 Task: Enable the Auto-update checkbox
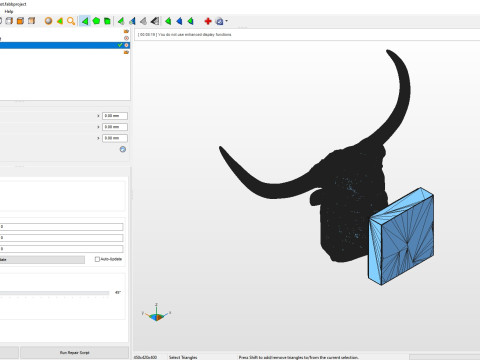click(97, 259)
